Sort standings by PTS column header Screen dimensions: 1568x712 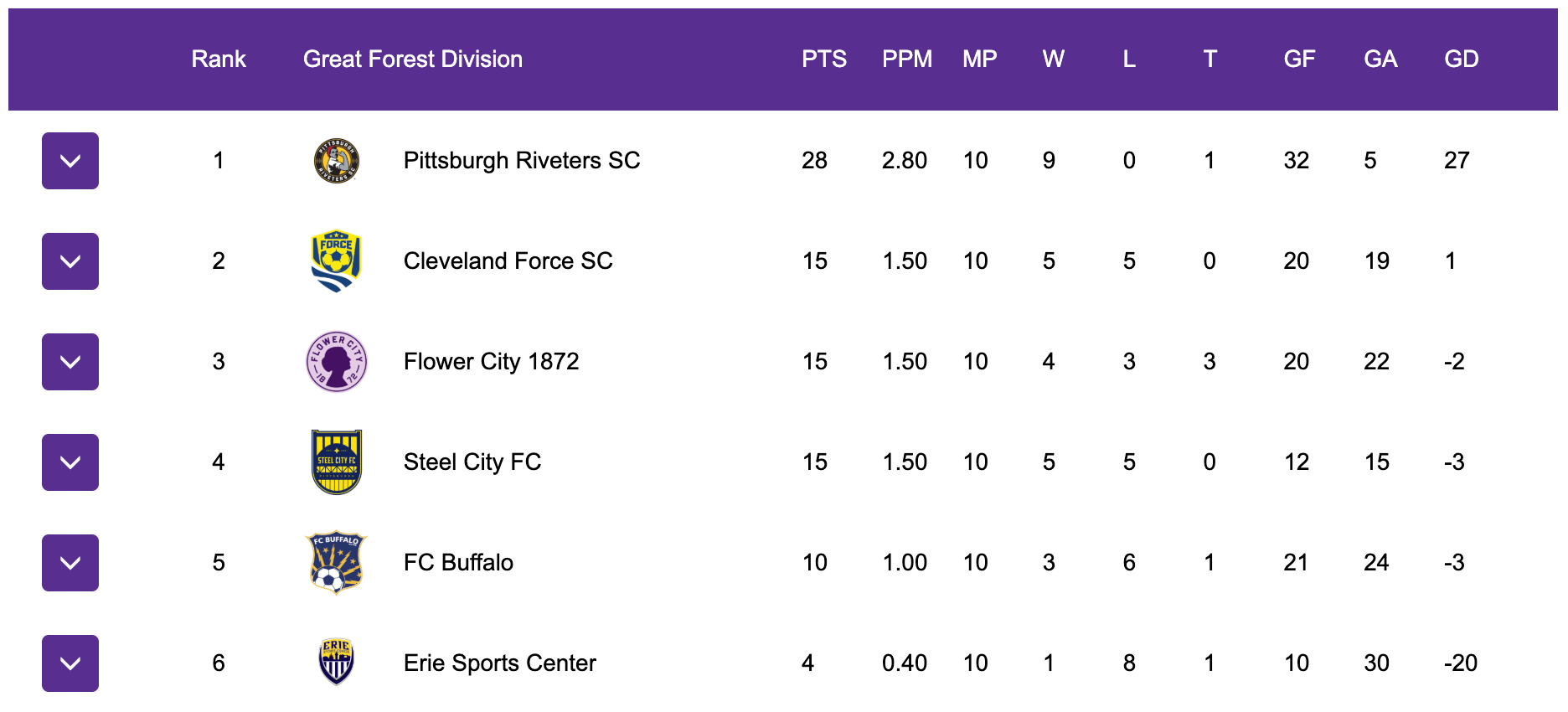[x=824, y=59]
